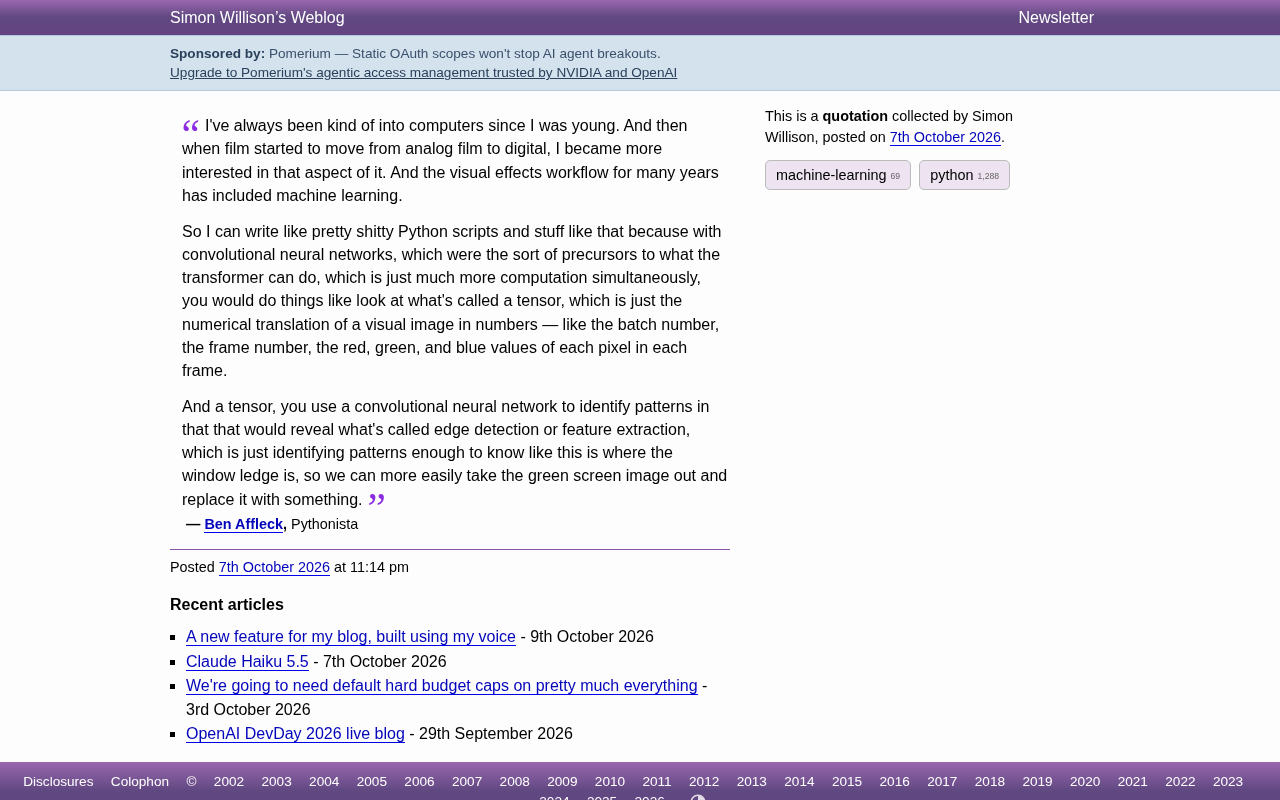
Task: Open the Disclosures footer link
Action: pos(58,781)
